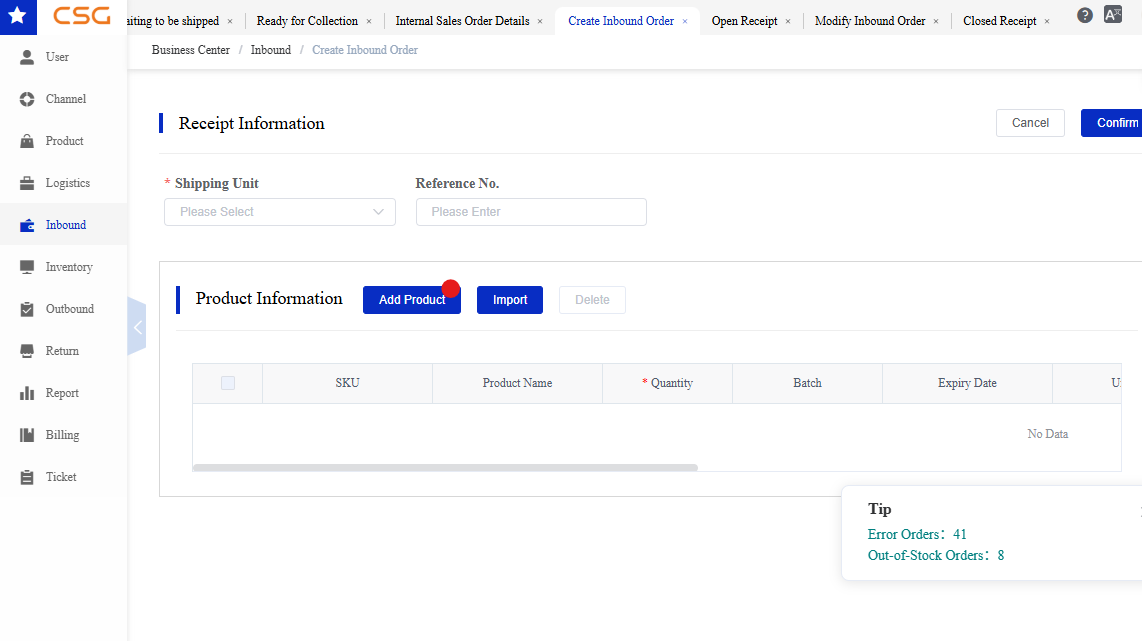Click the CSG logo text
Screen dimensions: 1142x641
click(82, 16)
